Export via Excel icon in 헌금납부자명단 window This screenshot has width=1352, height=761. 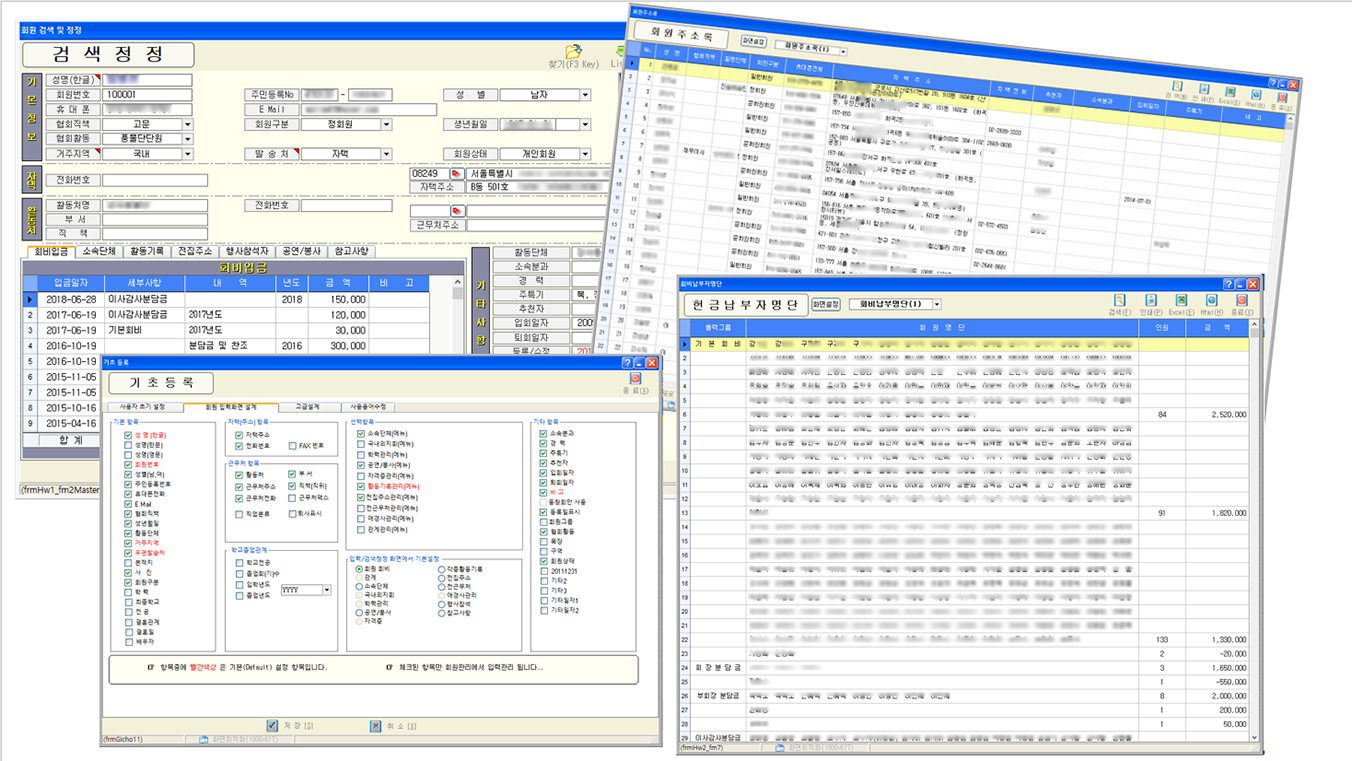point(1181,300)
